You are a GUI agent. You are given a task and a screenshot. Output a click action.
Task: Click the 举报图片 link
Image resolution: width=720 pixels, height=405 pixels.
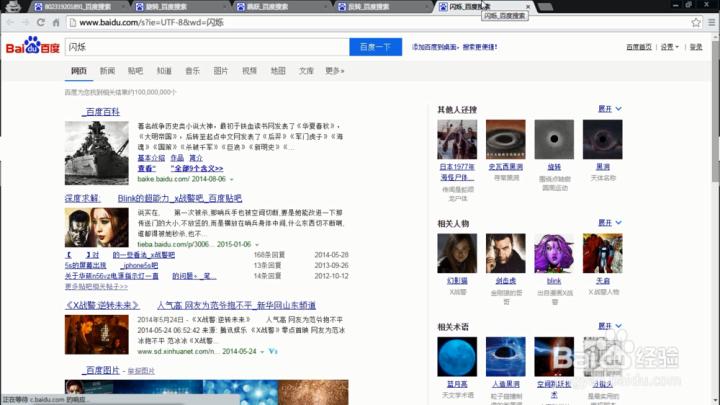coord(141,371)
